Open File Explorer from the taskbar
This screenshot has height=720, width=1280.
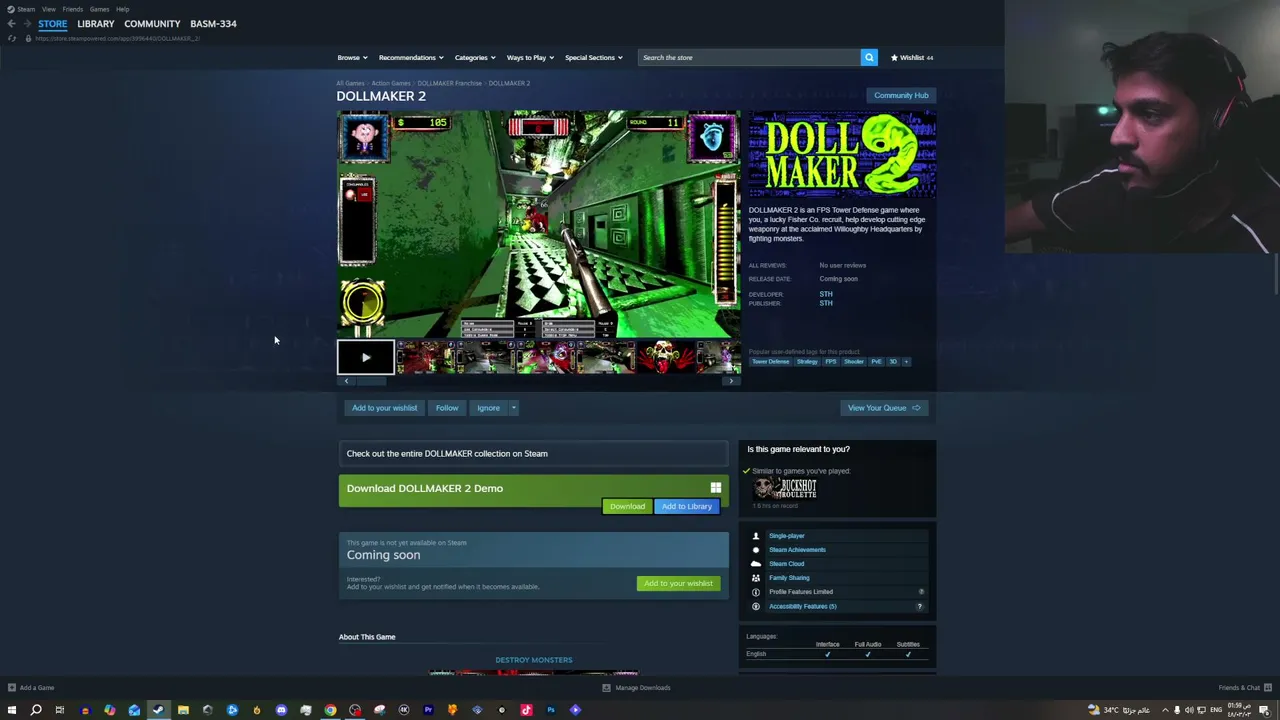[183, 710]
